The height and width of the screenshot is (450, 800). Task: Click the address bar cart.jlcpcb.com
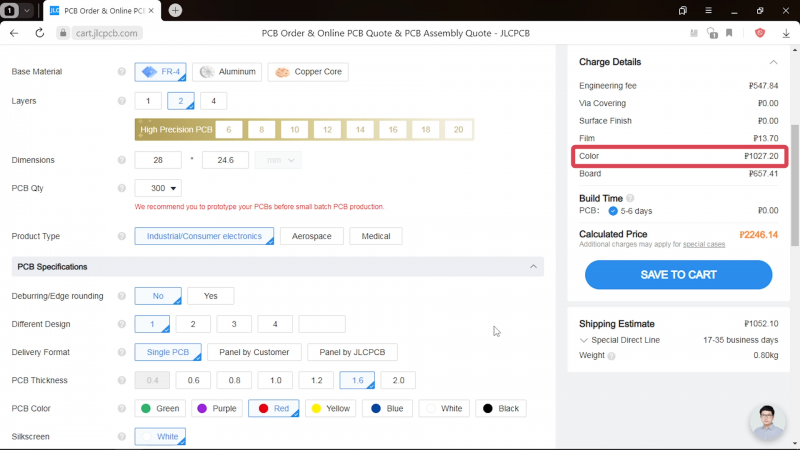(107, 33)
